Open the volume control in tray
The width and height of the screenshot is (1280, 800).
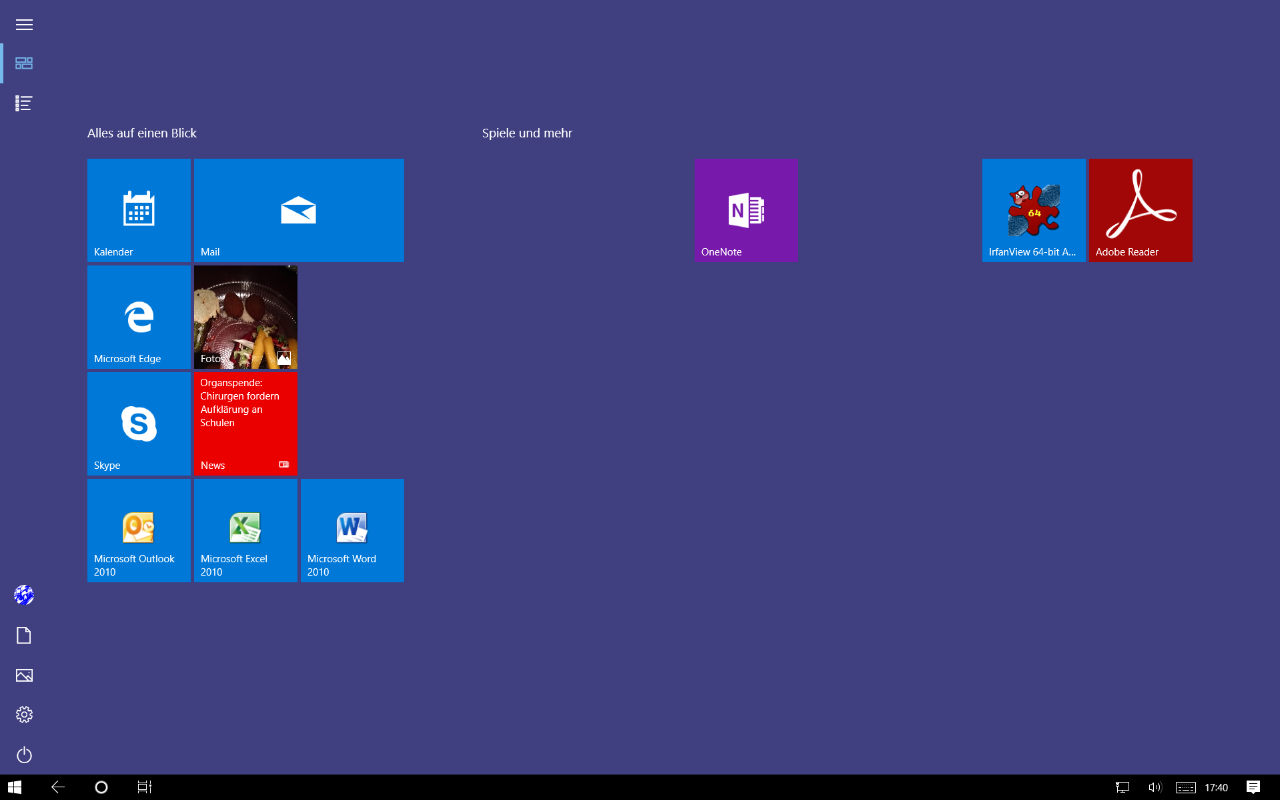click(x=1154, y=788)
